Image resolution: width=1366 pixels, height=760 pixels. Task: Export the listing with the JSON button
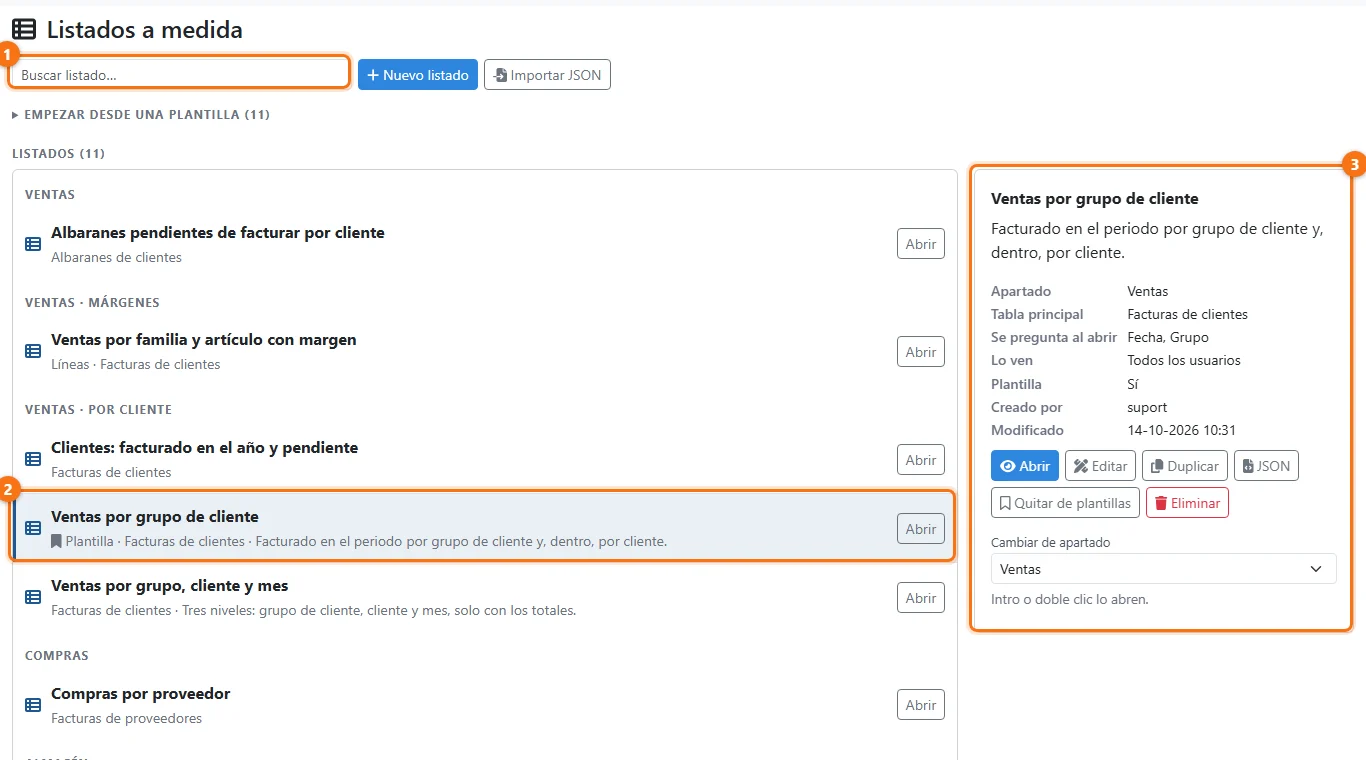[x=1266, y=466]
